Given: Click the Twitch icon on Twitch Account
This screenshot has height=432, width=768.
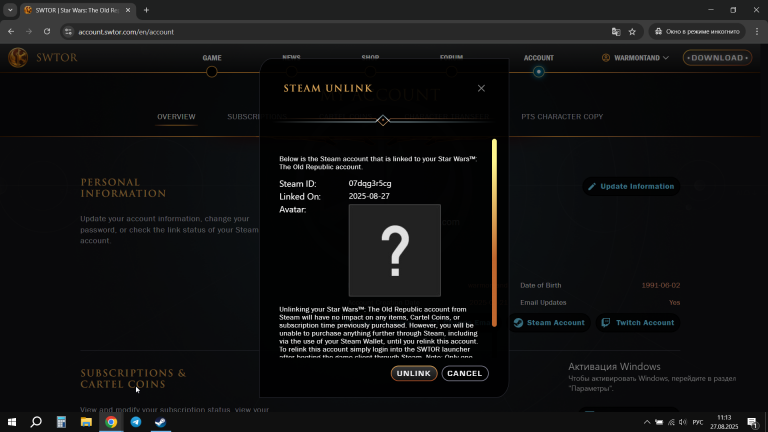Looking at the screenshot, I should (605, 323).
